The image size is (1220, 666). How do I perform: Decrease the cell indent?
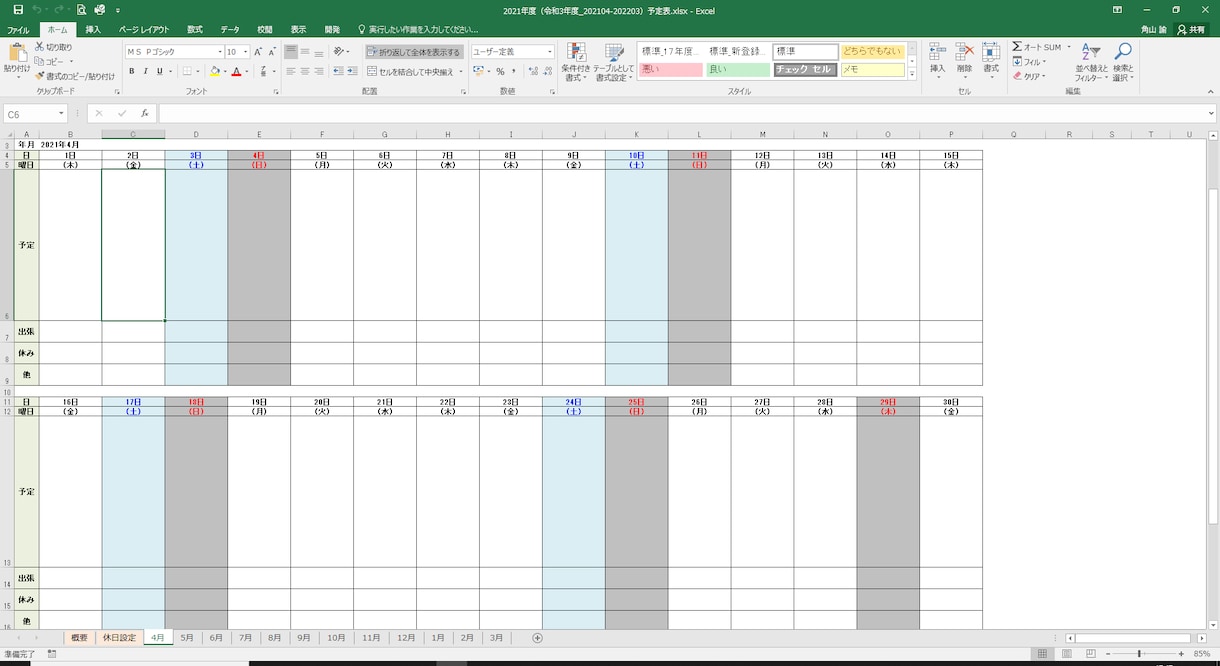click(338, 72)
